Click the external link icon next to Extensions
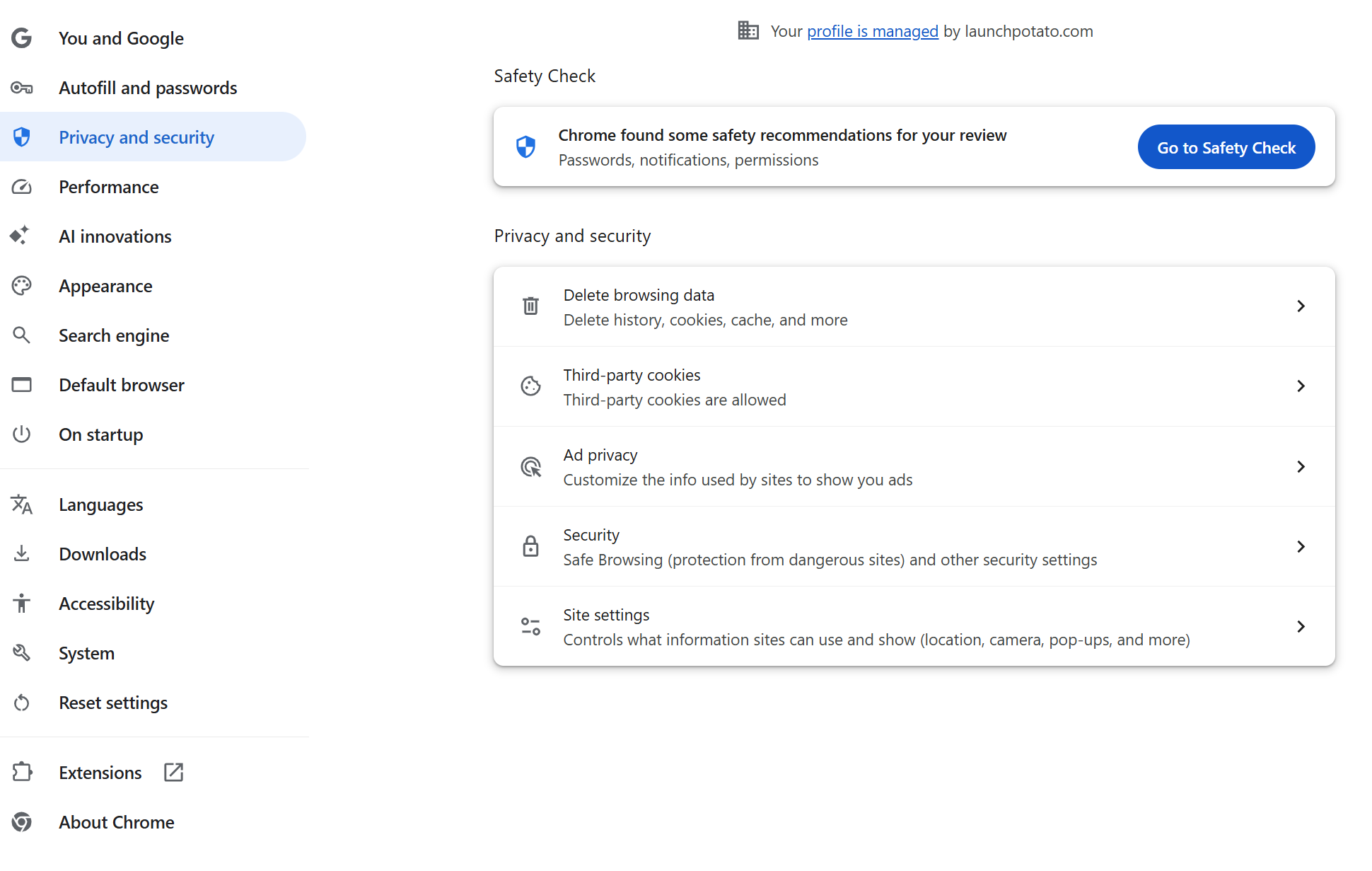The height and width of the screenshot is (871, 1372). coord(173,772)
